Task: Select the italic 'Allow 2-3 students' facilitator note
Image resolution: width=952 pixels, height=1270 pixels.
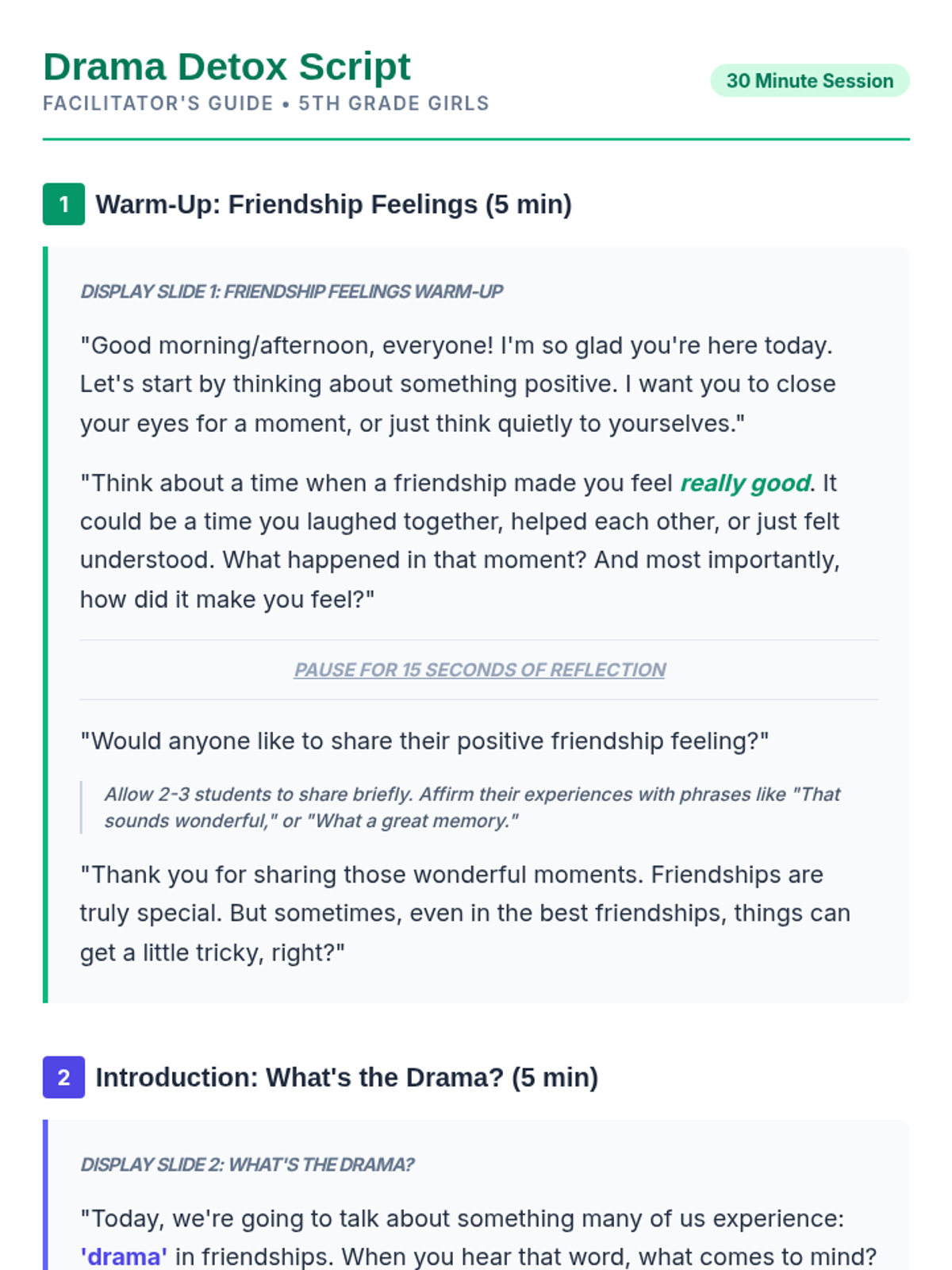Action: (472, 807)
